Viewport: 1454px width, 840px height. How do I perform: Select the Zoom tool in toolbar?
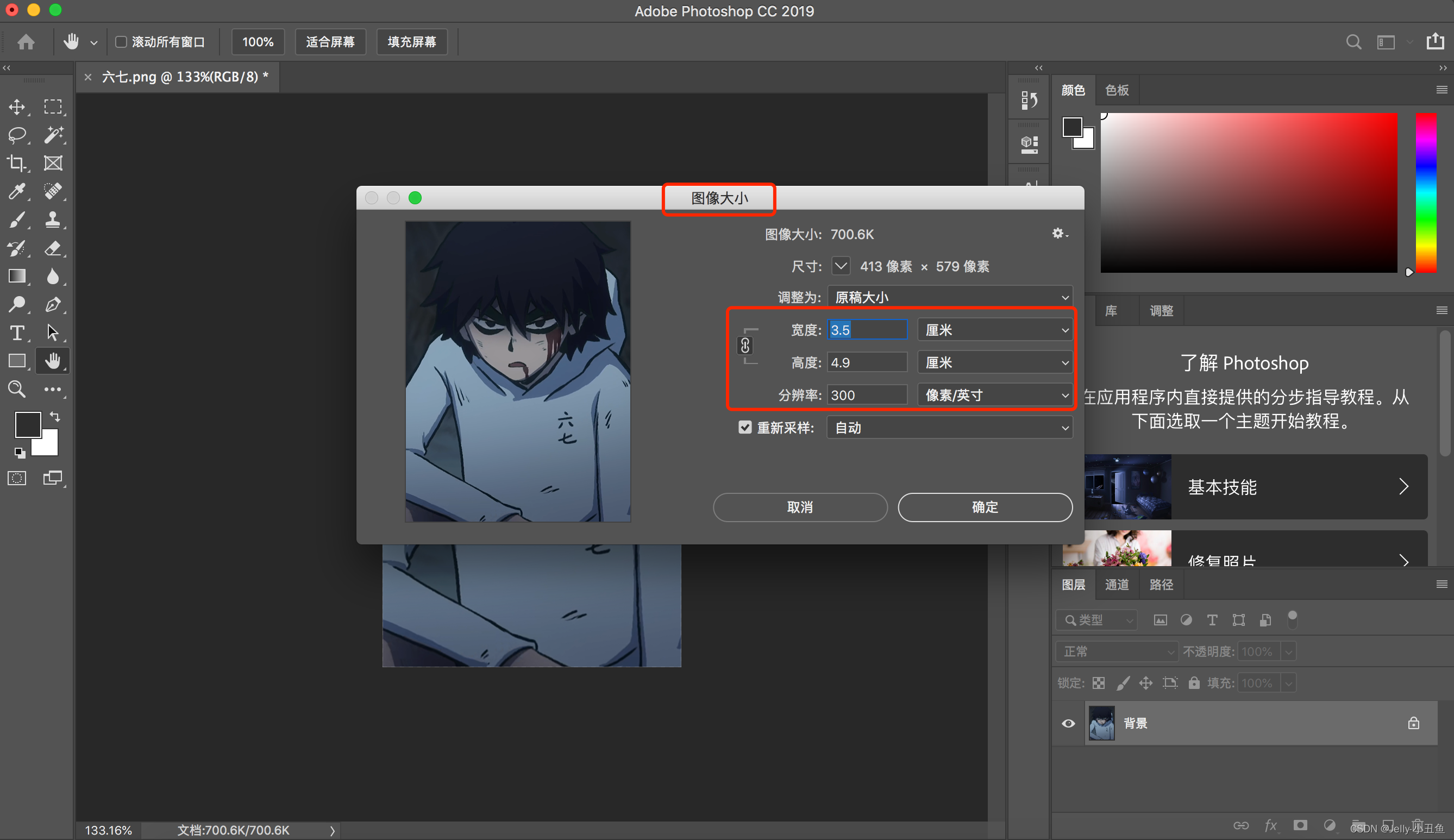point(17,390)
